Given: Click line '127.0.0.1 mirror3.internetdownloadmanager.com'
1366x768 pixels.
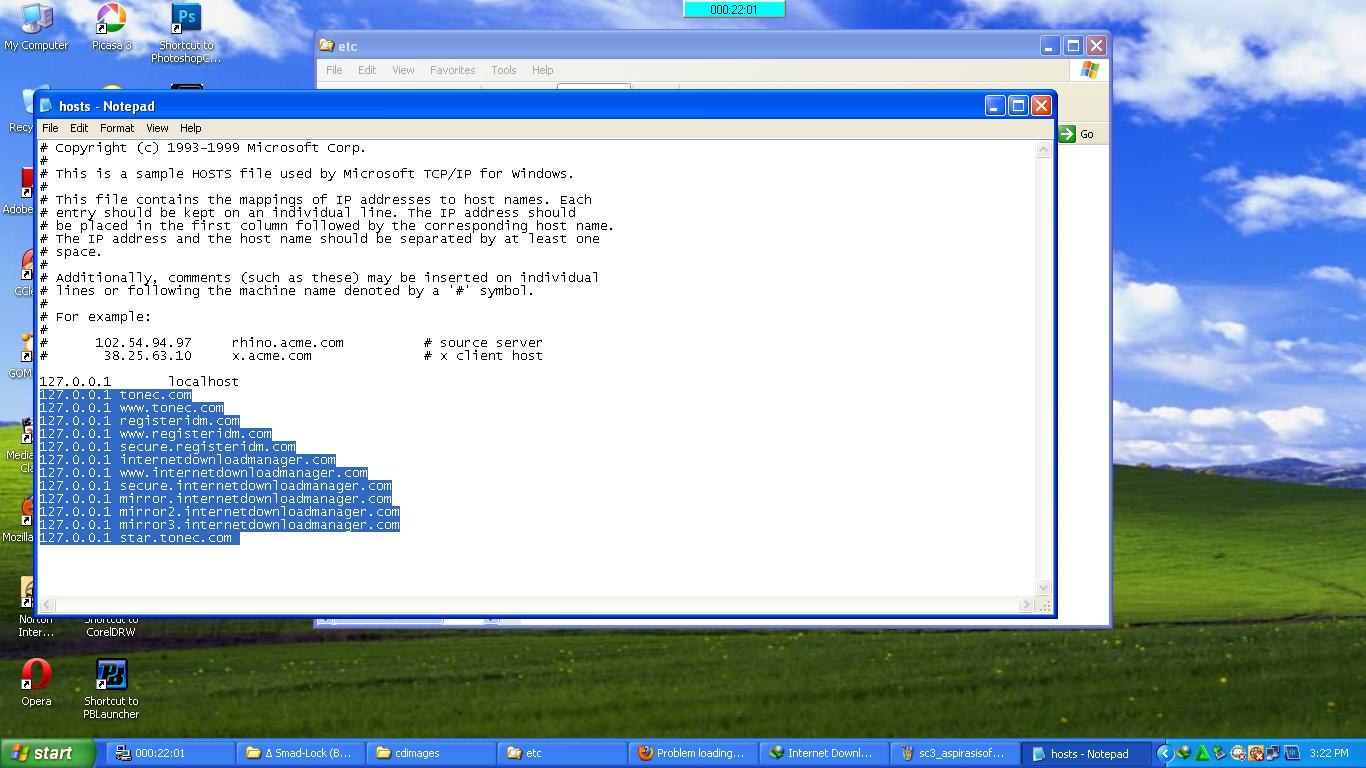Looking at the screenshot, I should pyautogui.click(x=219, y=525).
